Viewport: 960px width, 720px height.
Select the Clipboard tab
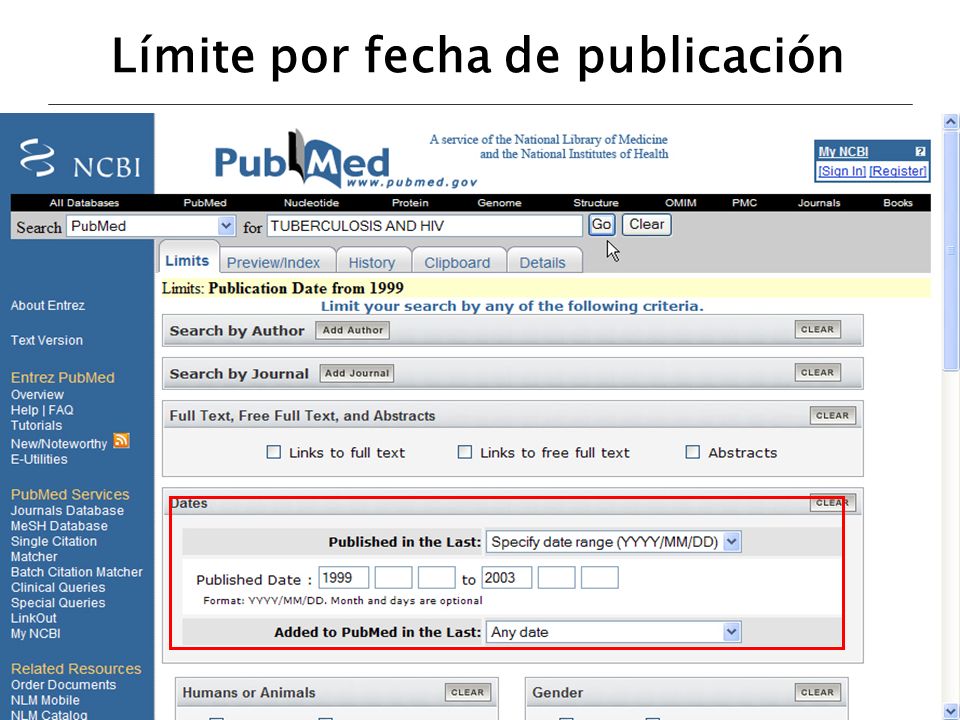pyautogui.click(x=457, y=263)
